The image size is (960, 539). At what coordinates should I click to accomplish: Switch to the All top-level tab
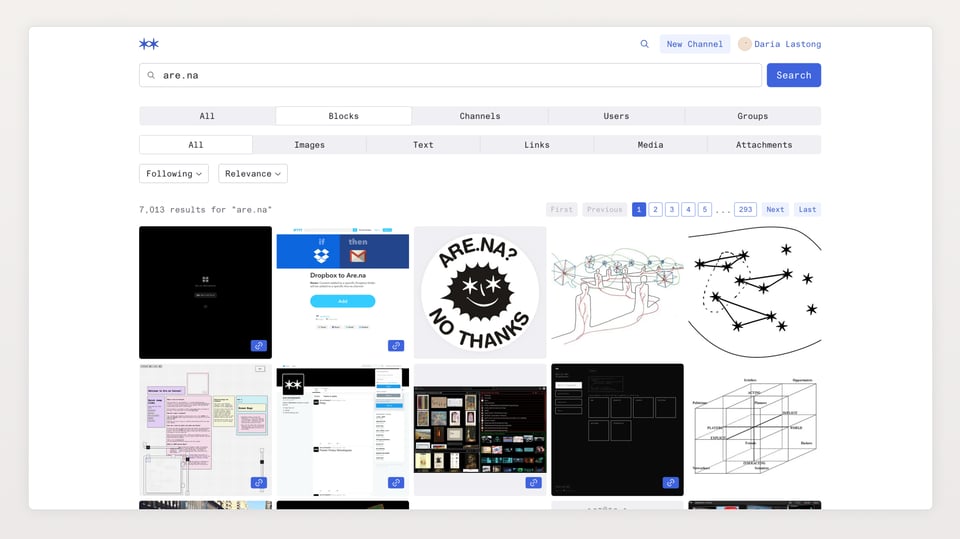[207, 116]
